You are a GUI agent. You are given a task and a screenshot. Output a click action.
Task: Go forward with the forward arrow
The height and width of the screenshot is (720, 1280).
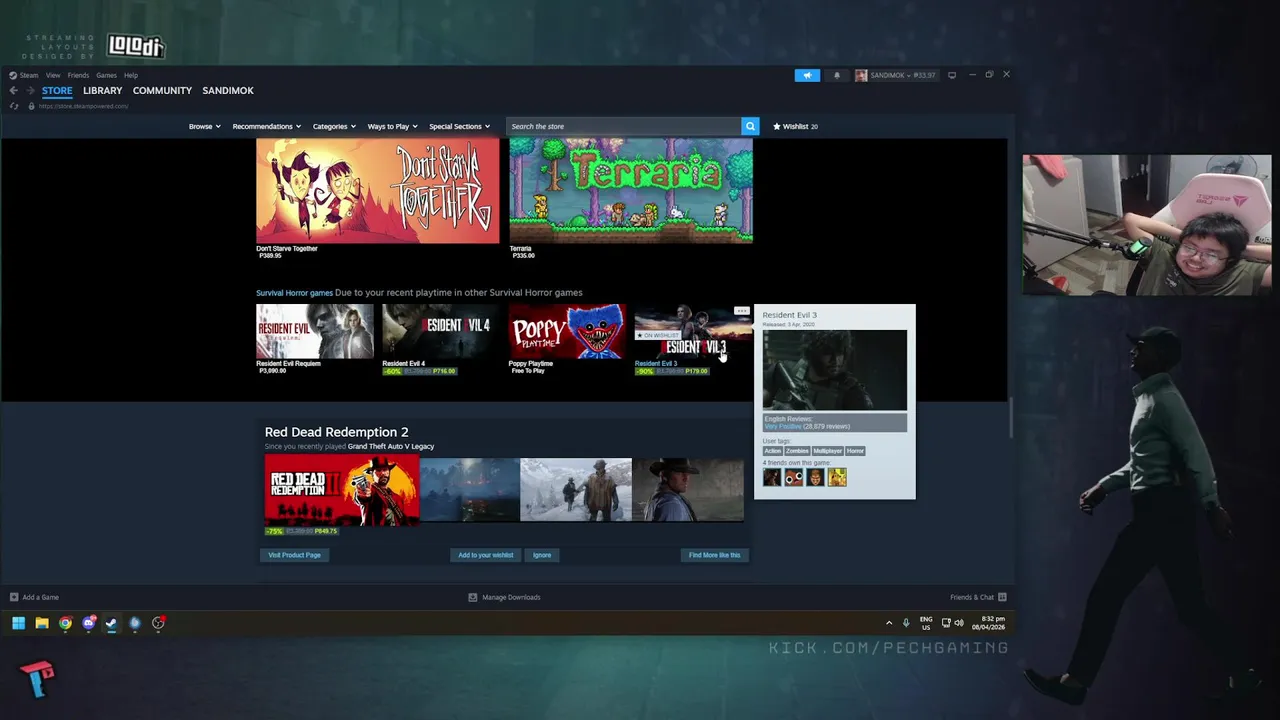(30, 90)
